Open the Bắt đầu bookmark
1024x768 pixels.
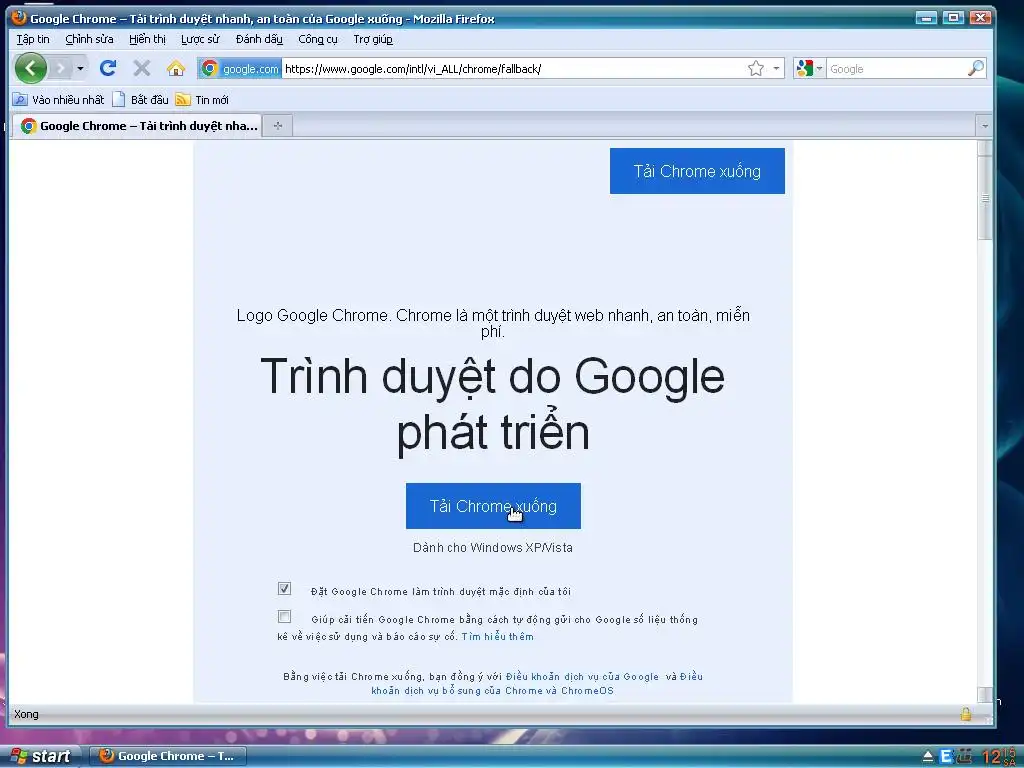coord(140,100)
